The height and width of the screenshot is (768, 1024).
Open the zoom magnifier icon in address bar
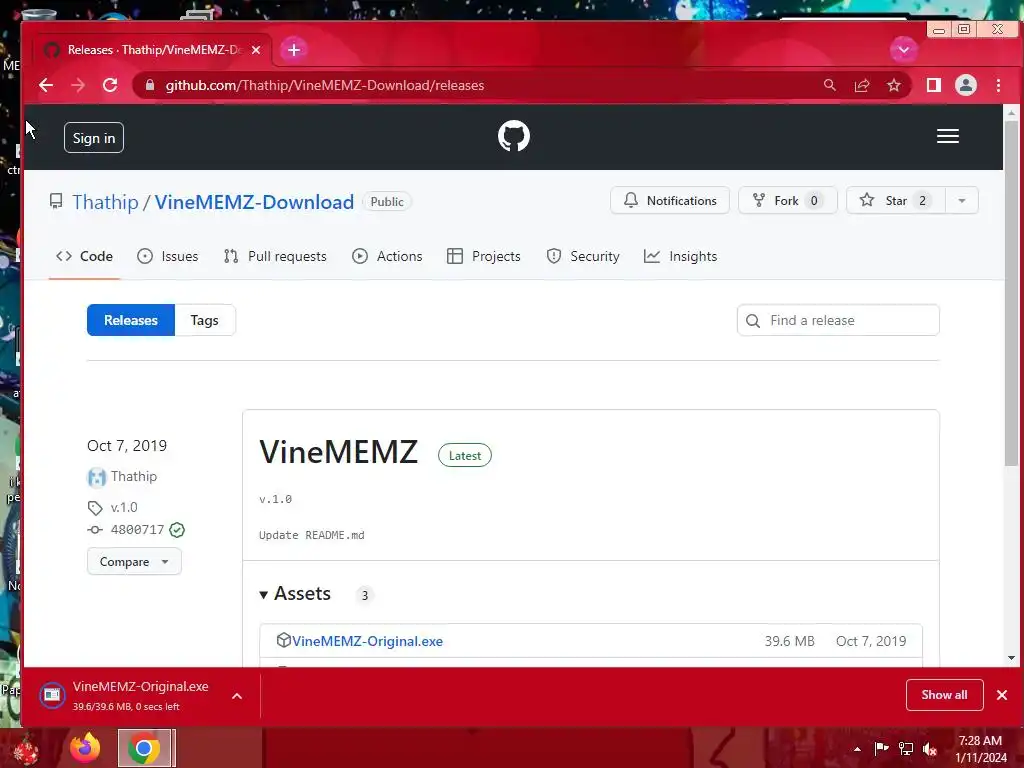[x=829, y=85]
